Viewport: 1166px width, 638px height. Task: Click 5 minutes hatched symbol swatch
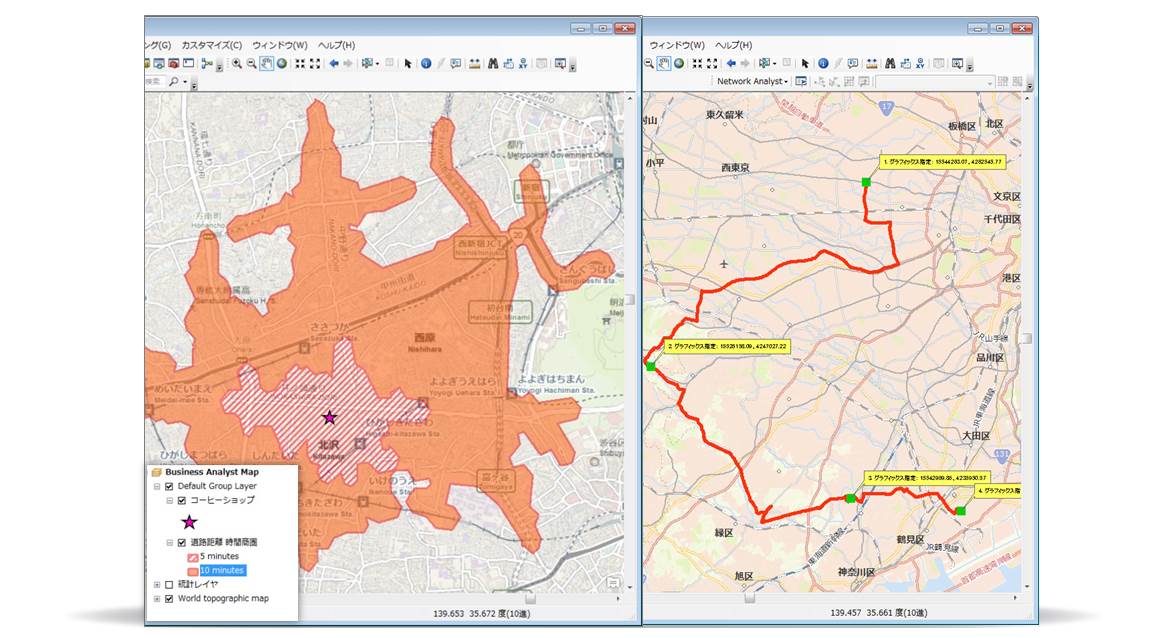point(193,557)
